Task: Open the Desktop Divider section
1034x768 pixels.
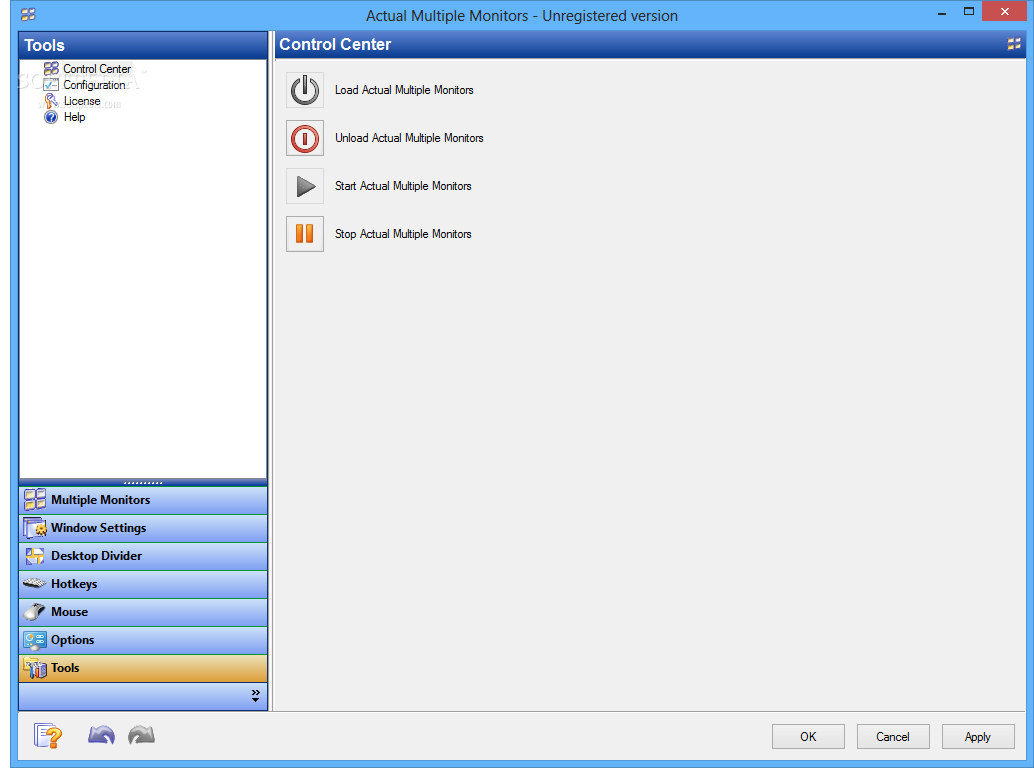Action: point(143,556)
